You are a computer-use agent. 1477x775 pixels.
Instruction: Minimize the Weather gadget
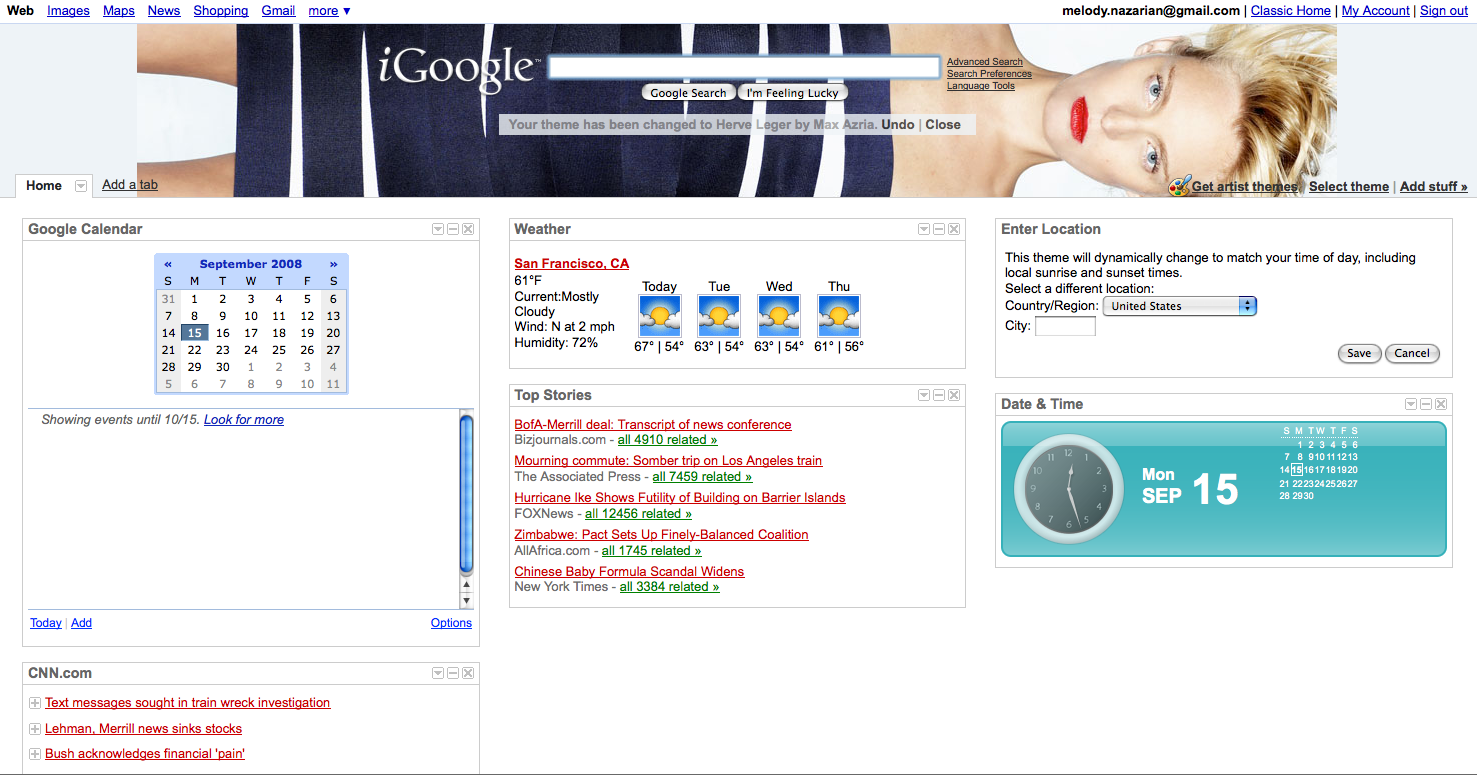tap(939, 229)
